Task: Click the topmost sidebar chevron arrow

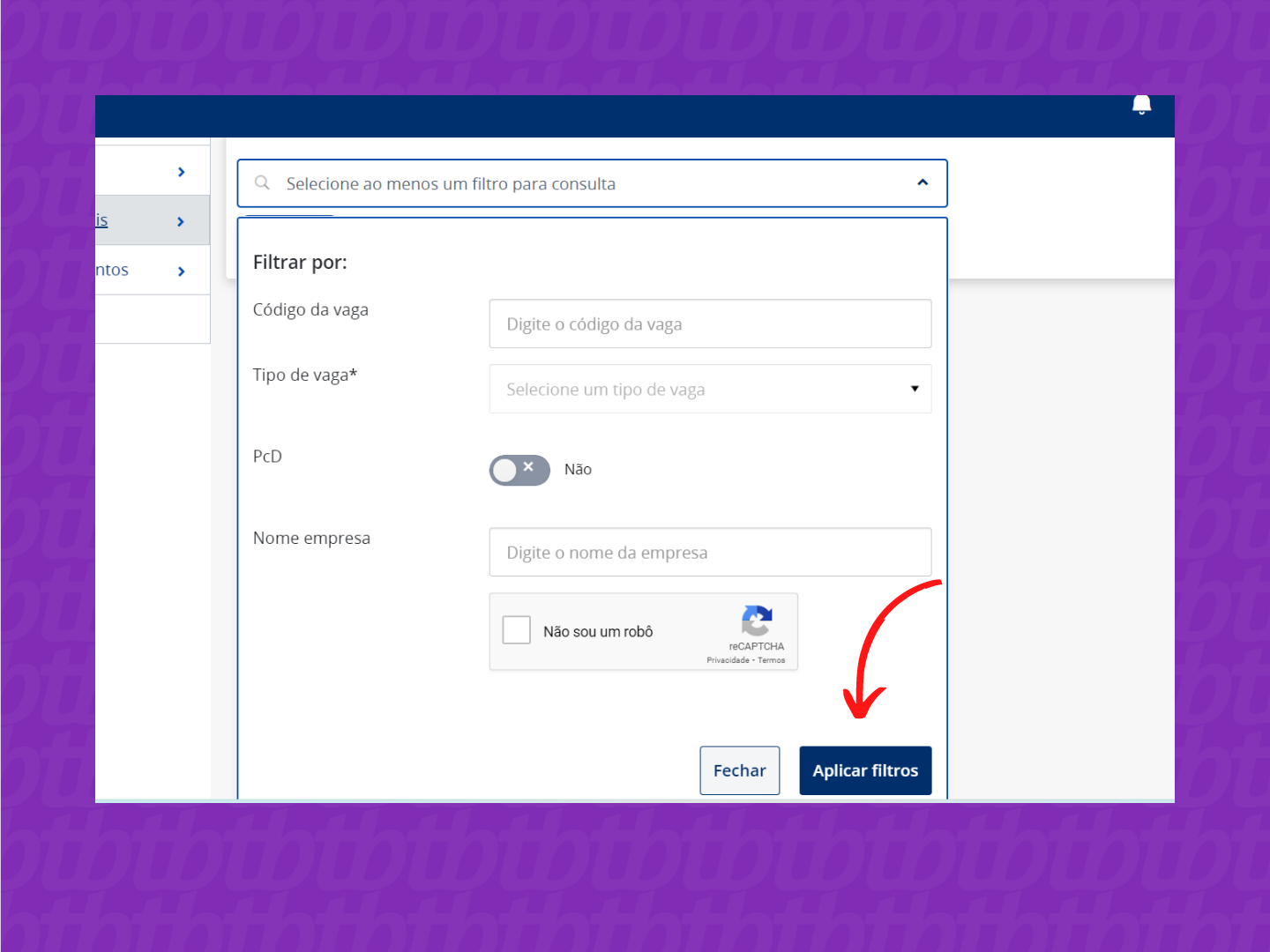Action: click(181, 172)
